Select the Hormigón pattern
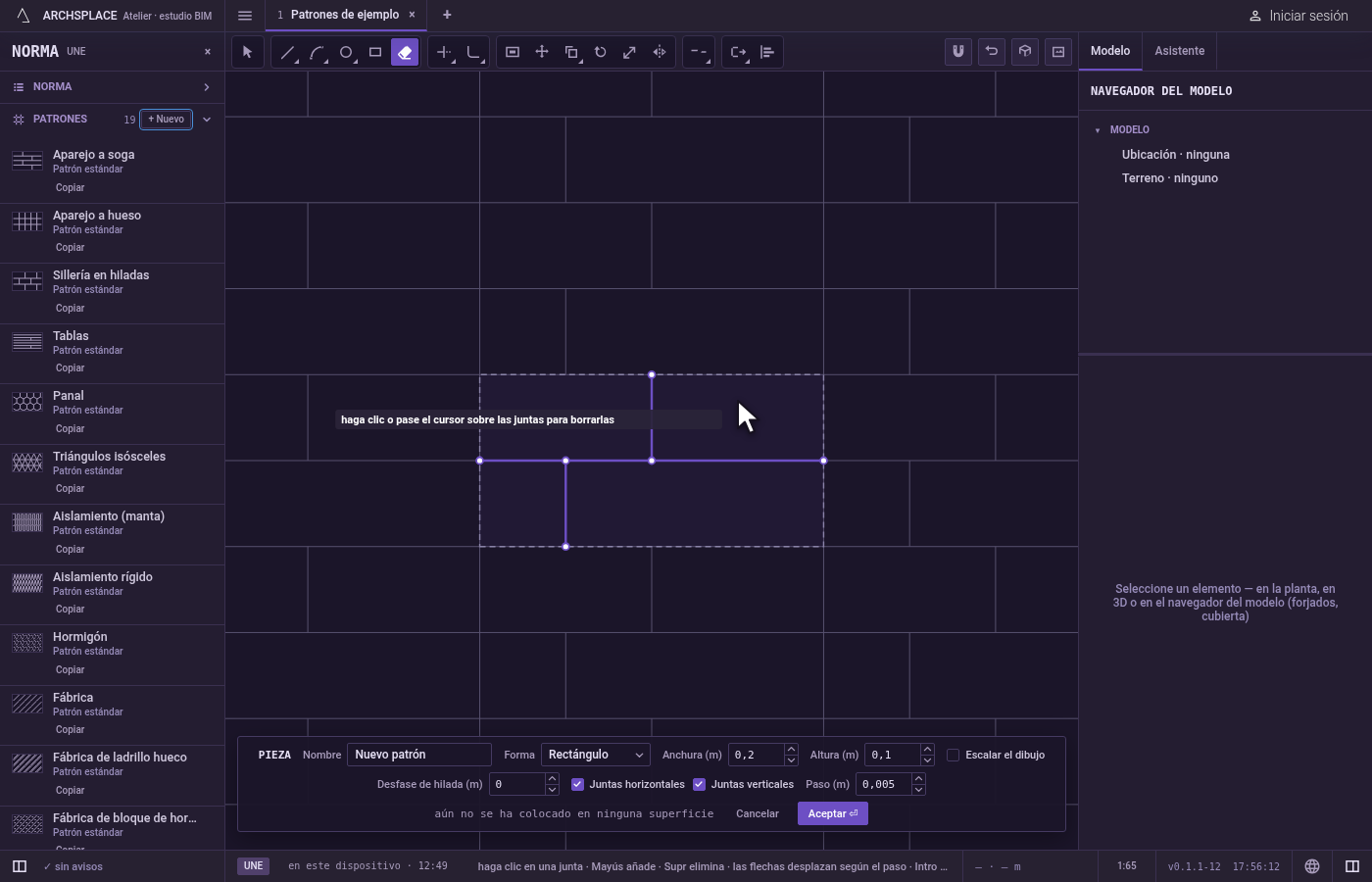This screenshot has height=882, width=1372. [x=112, y=654]
